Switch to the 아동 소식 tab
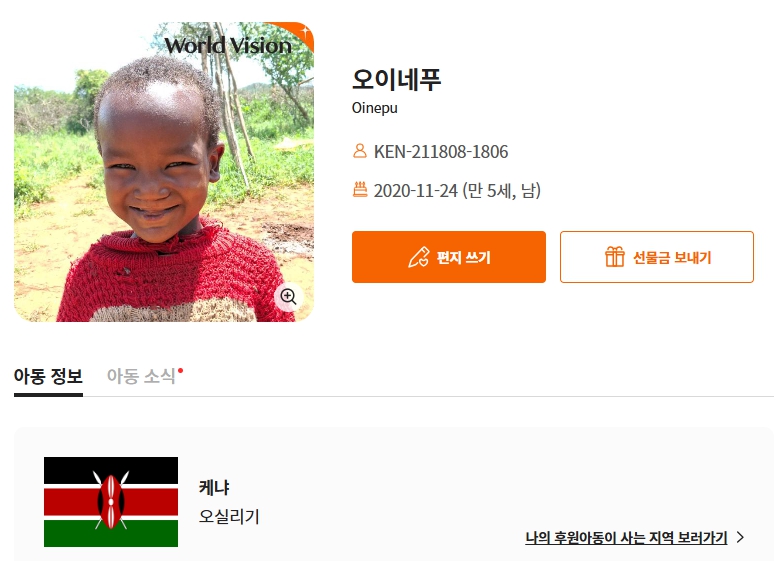776x561 pixels. click(x=144, y=376)
